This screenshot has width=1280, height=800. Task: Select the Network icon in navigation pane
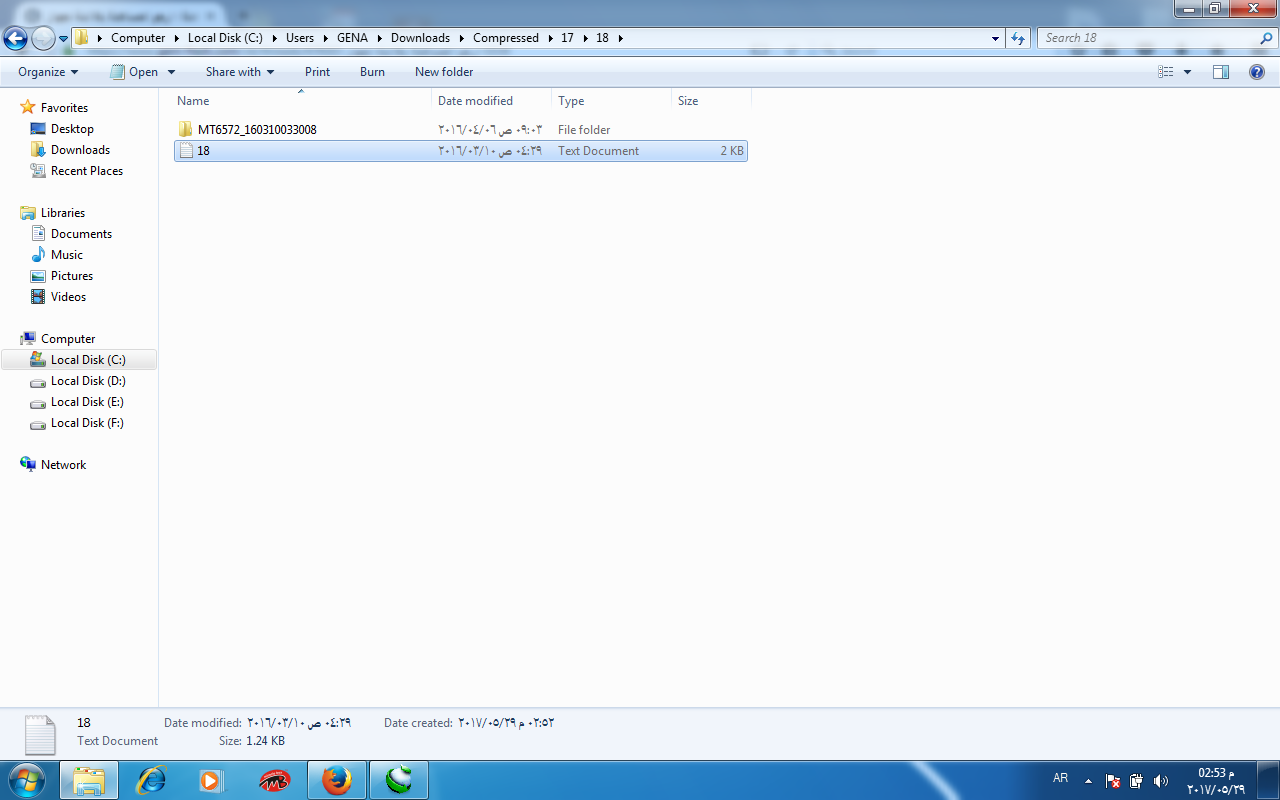pos(28,465)
